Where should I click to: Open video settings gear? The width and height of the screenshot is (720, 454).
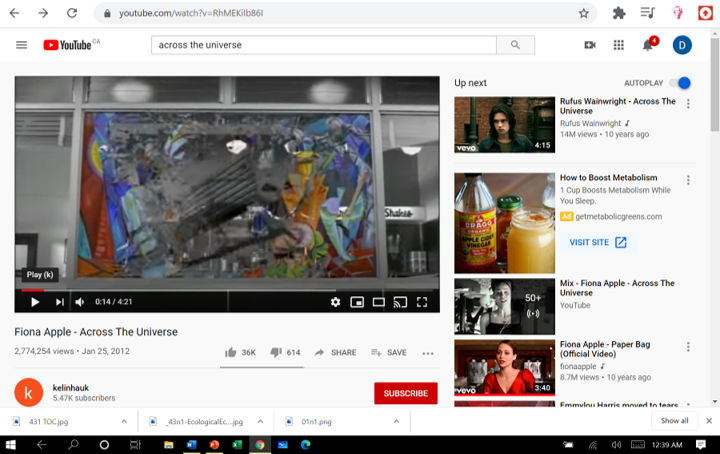point(335,302)
